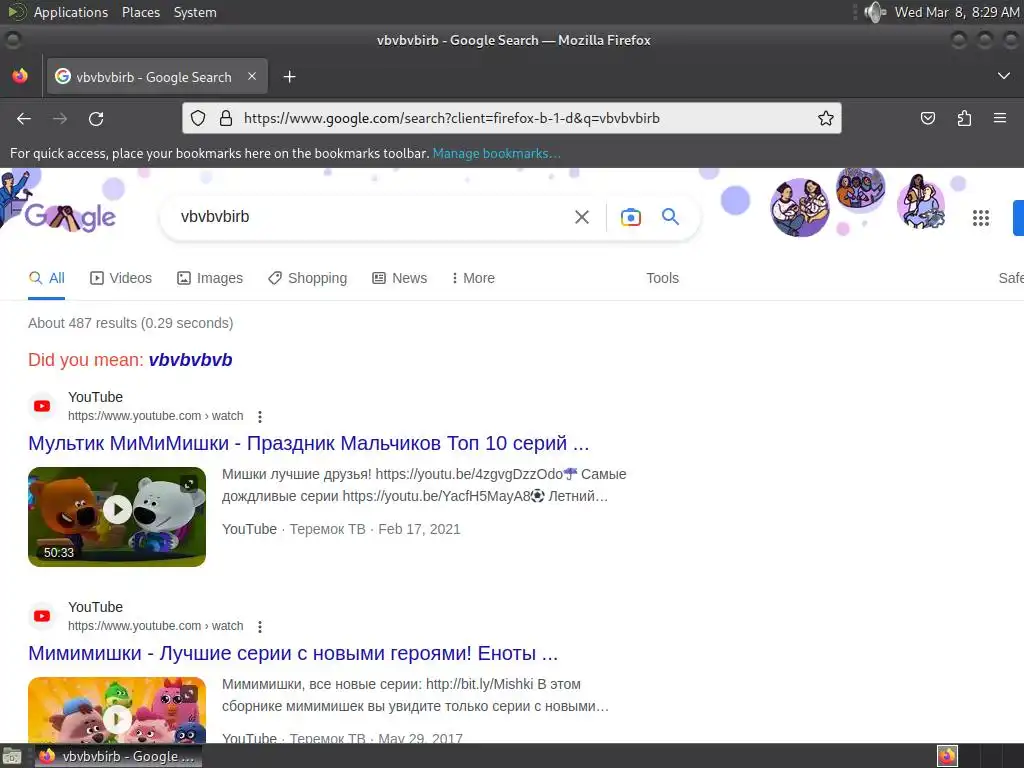Open the Pocket save icon
The height and width of the screenshot is (768, 1024).
(x=927, y=118)
